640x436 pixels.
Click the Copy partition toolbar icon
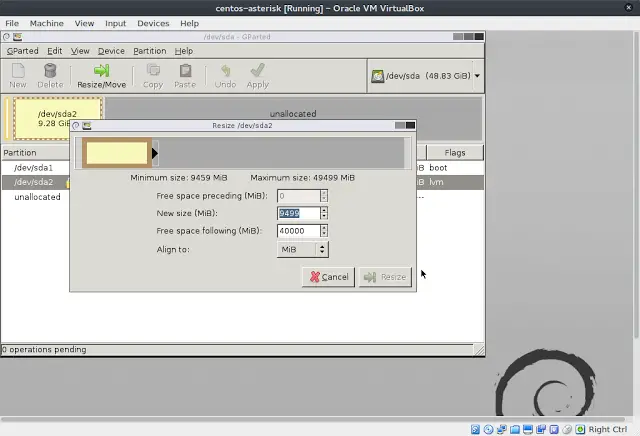(x=153, y=71)
